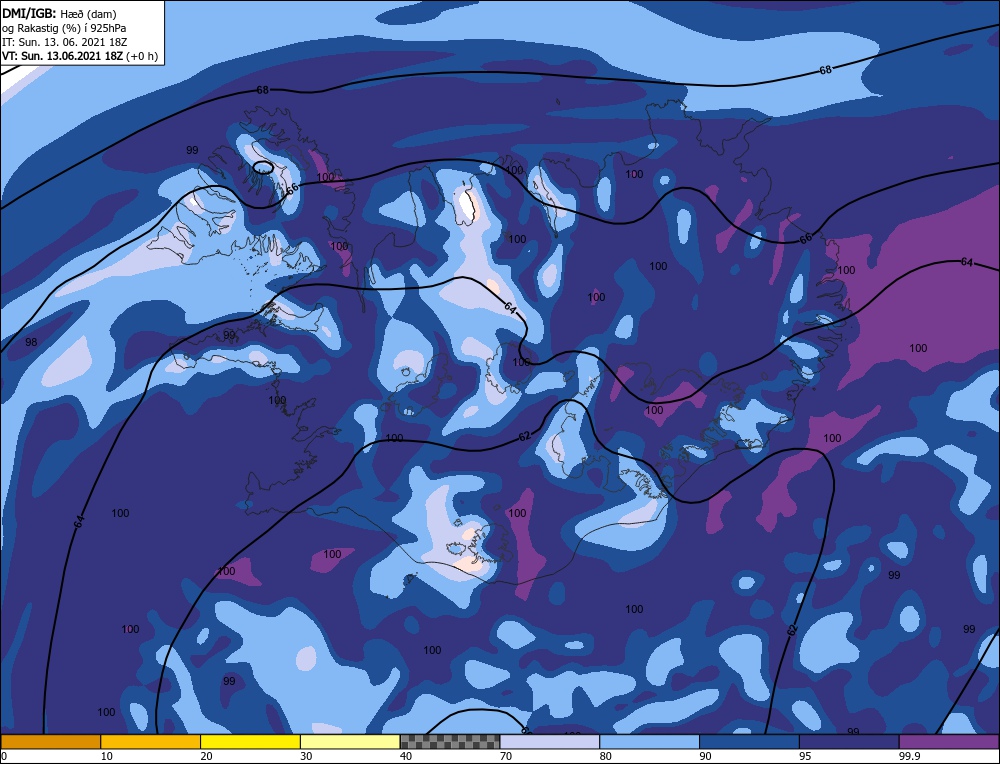The height and width of the screenshot is (764, 1000).
Task: Click the bright yellow 20-30 legend swatch
Action: pos(250,741)
